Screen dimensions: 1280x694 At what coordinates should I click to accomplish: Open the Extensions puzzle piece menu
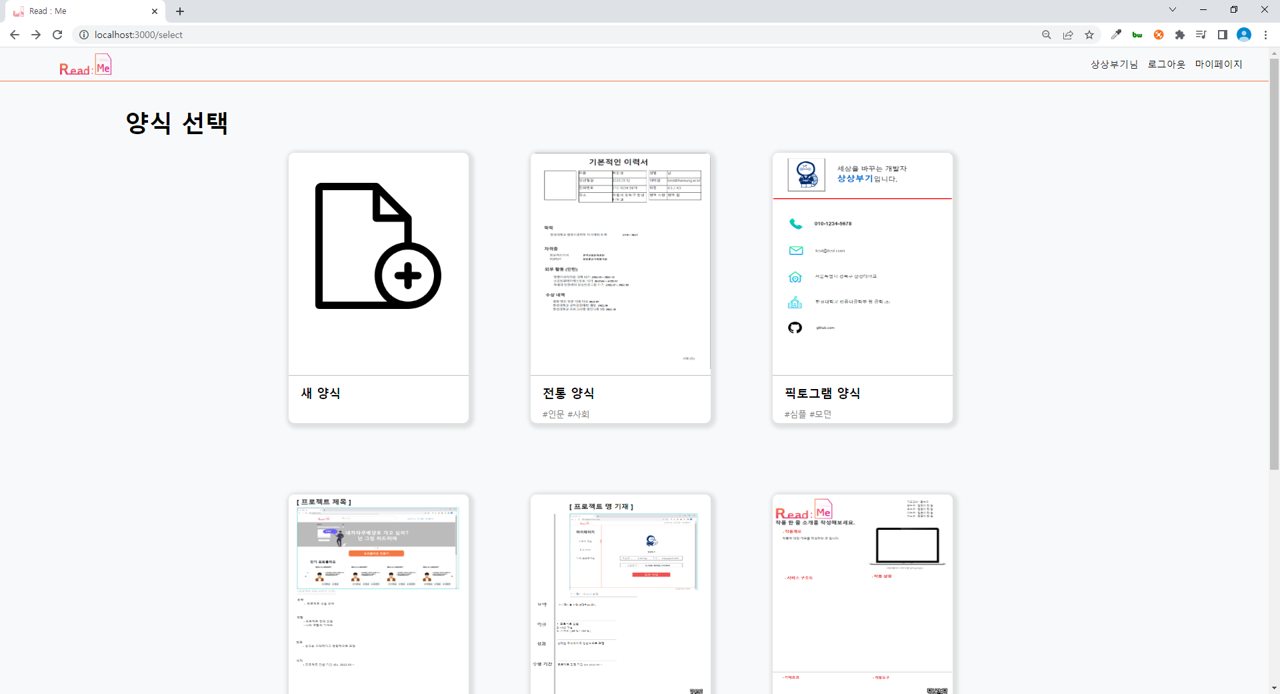pos(1180,35)
